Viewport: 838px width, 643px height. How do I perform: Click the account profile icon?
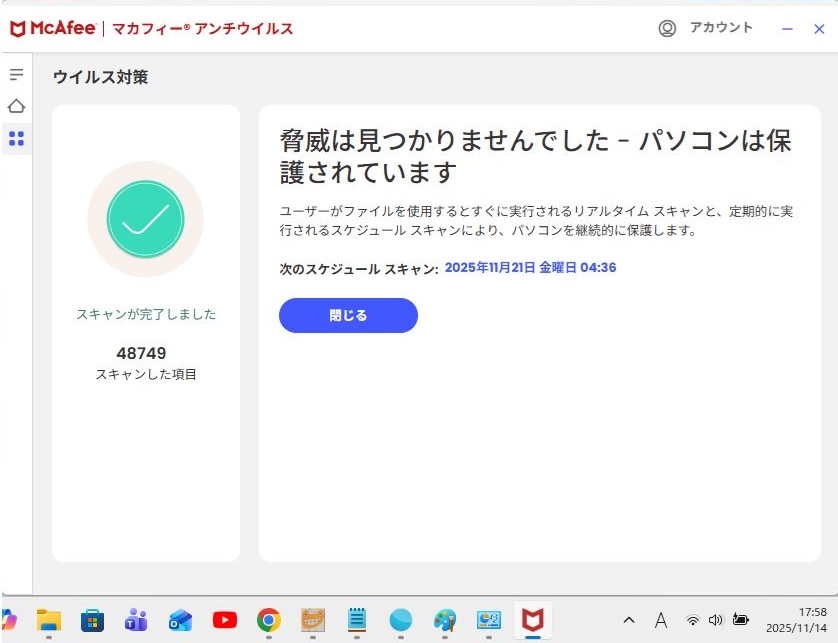(x=667, y=29)
